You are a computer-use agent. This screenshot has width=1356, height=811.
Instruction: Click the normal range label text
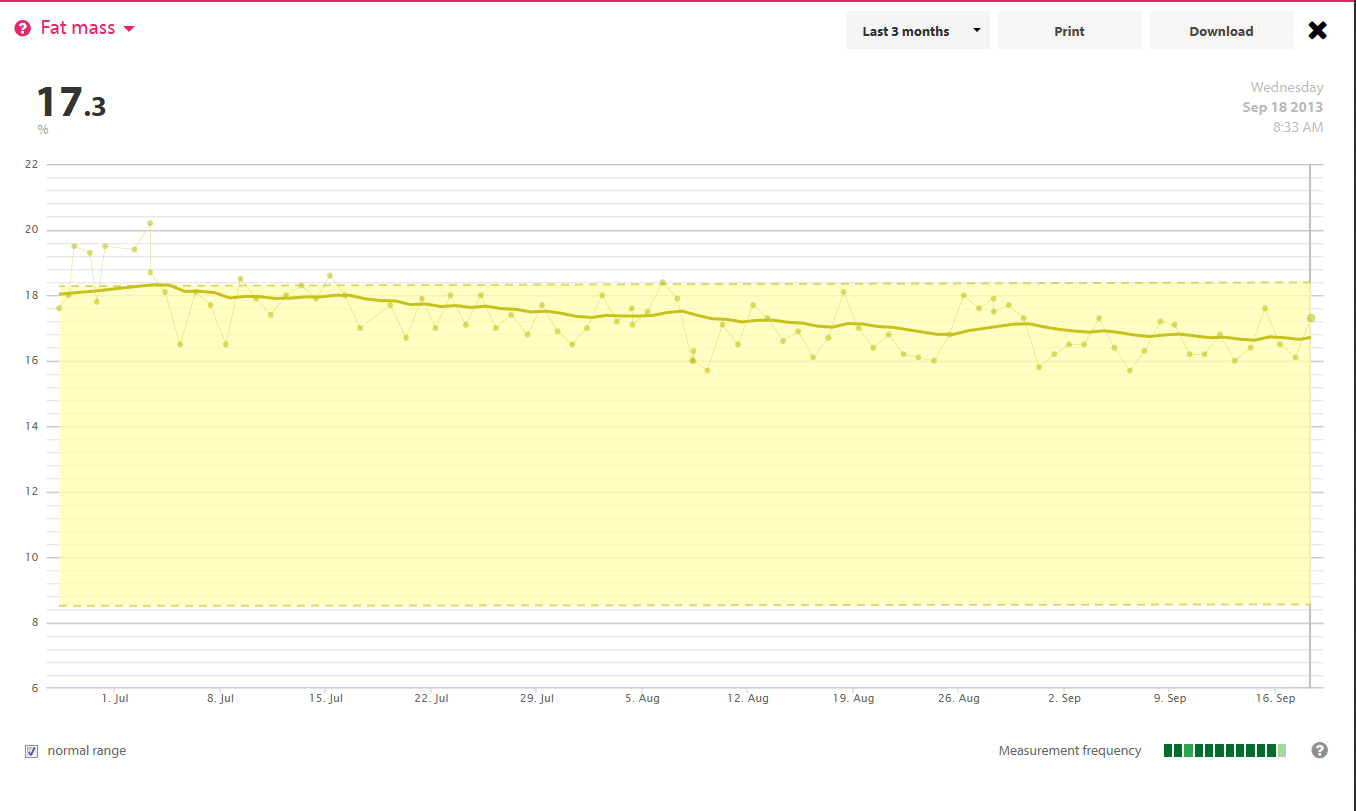[x=87, y=751]
